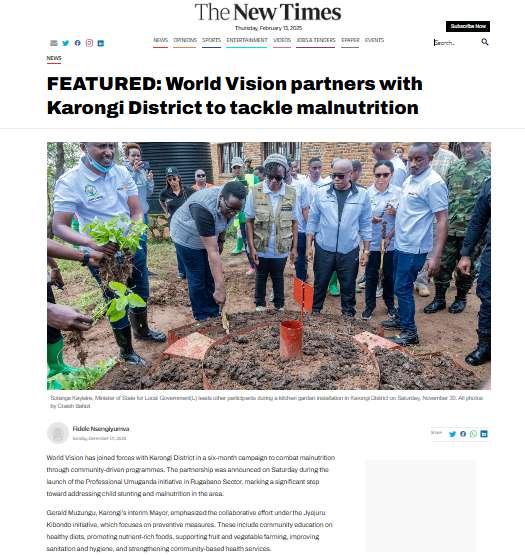
Task: Visit the header Facebook icon
Action: 78,43
